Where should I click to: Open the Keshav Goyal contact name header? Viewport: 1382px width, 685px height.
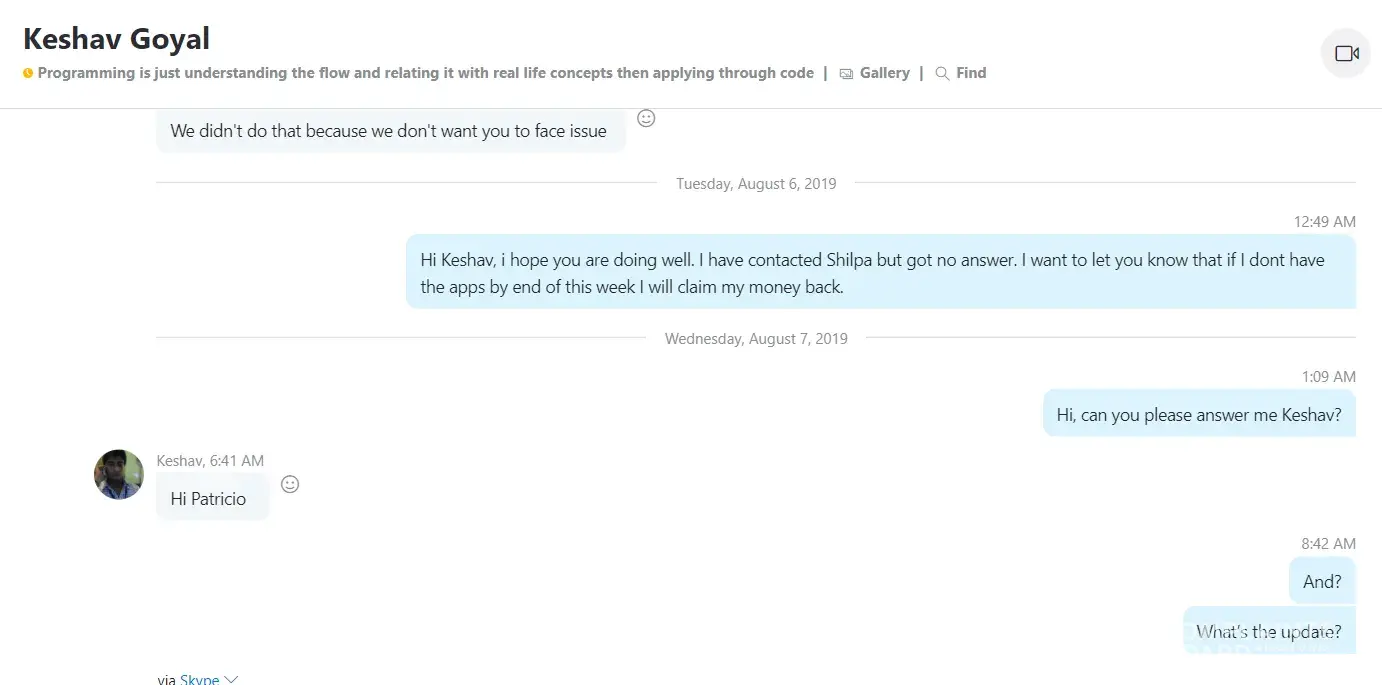(116, 39)
